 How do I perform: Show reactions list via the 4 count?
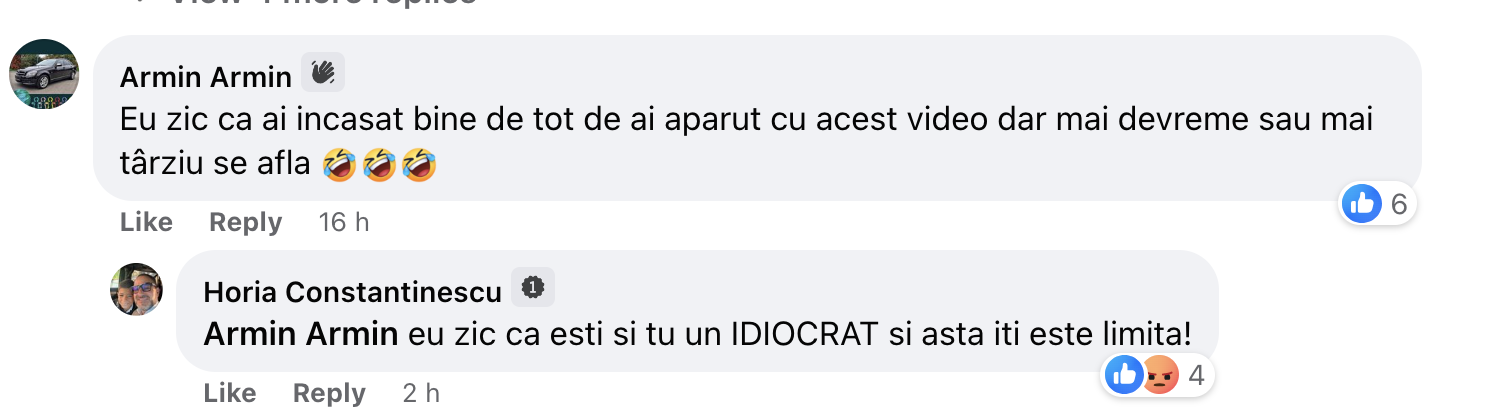1196,376
